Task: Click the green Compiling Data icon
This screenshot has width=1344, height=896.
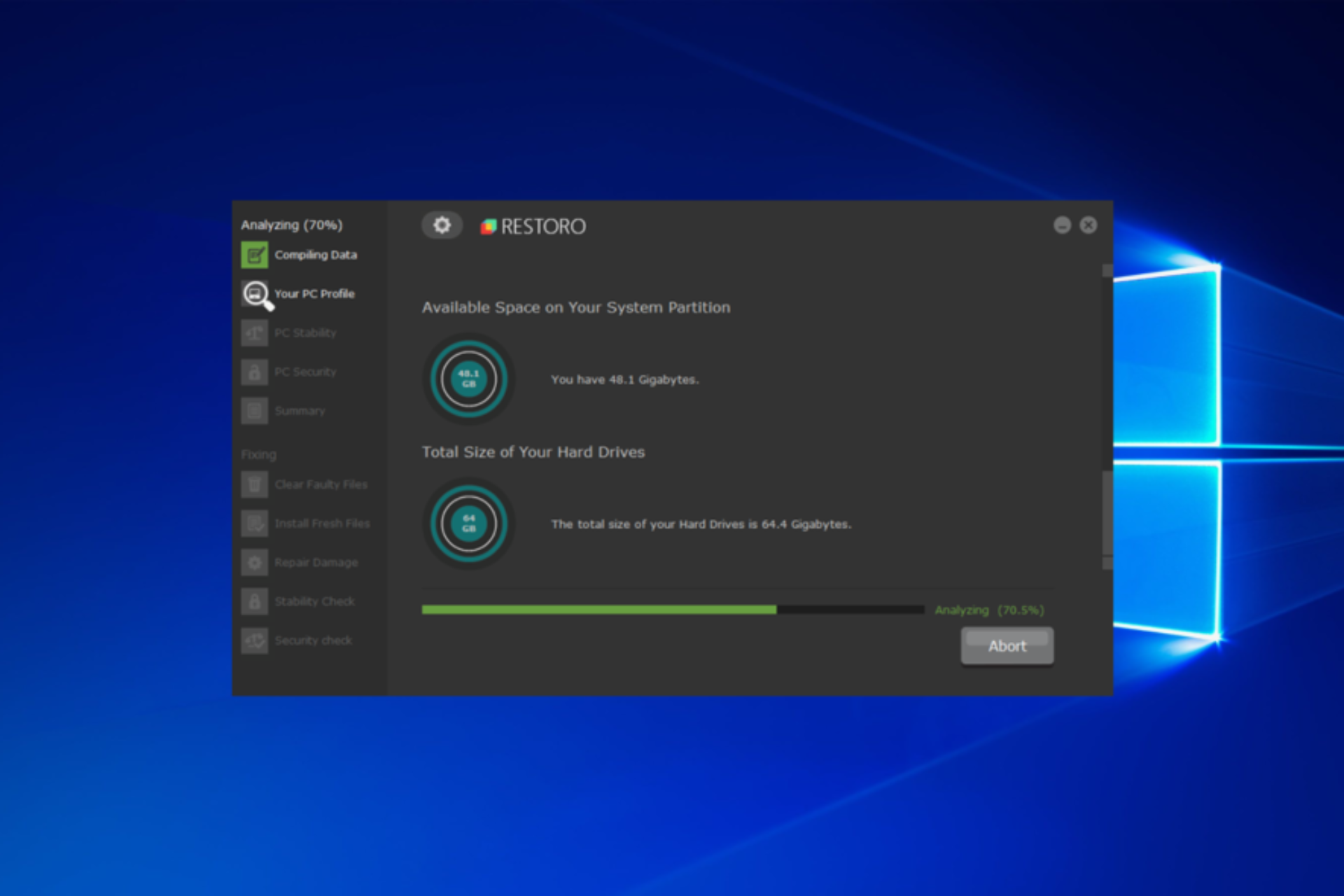Action: click(255, 255)
